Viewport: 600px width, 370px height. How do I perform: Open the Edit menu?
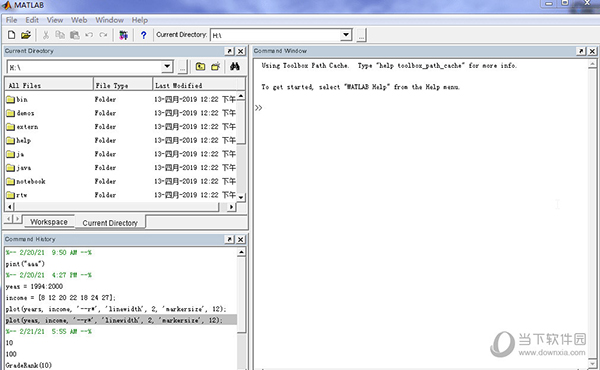32,20
